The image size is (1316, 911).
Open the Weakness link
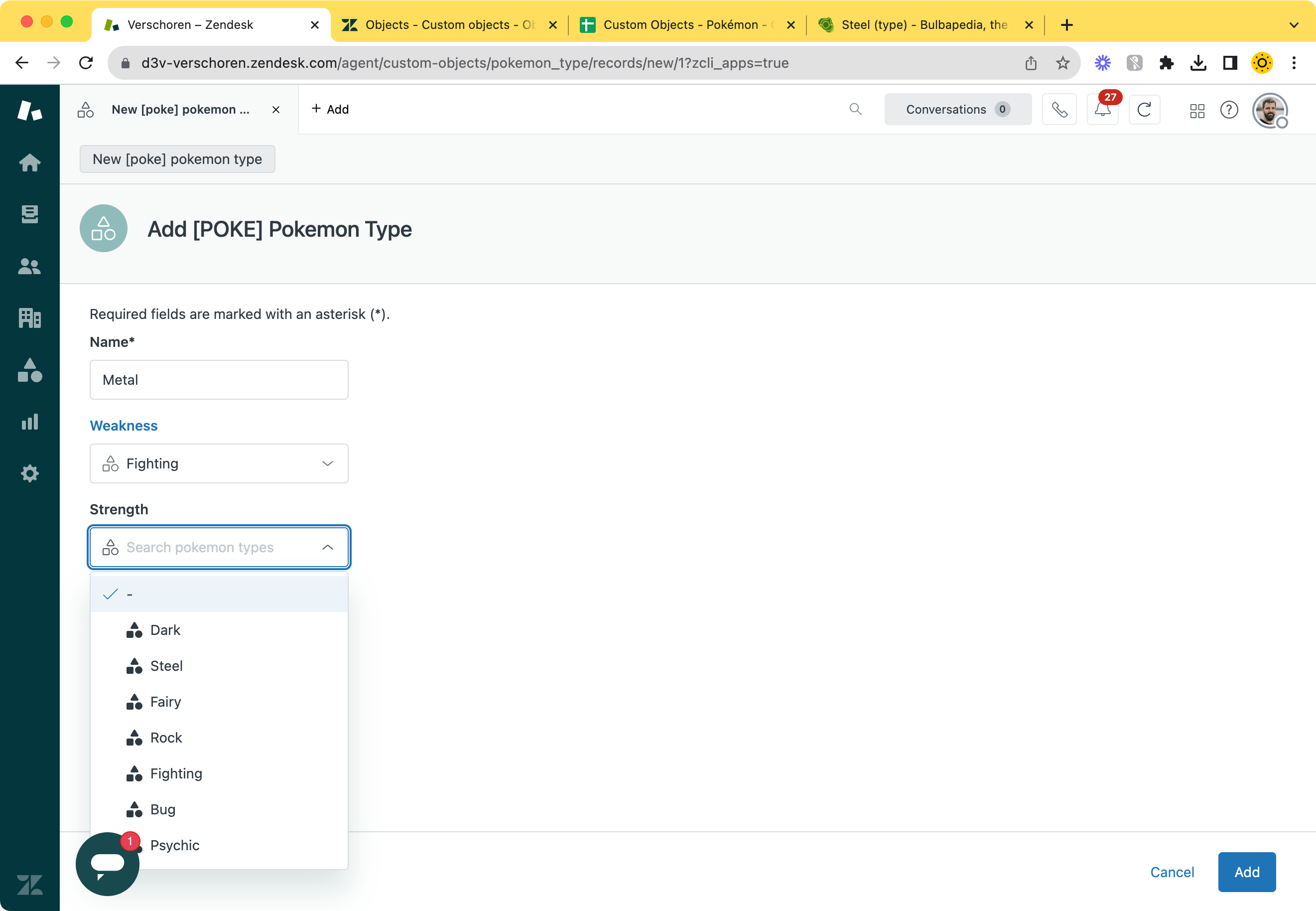click(x=123, y=425)
